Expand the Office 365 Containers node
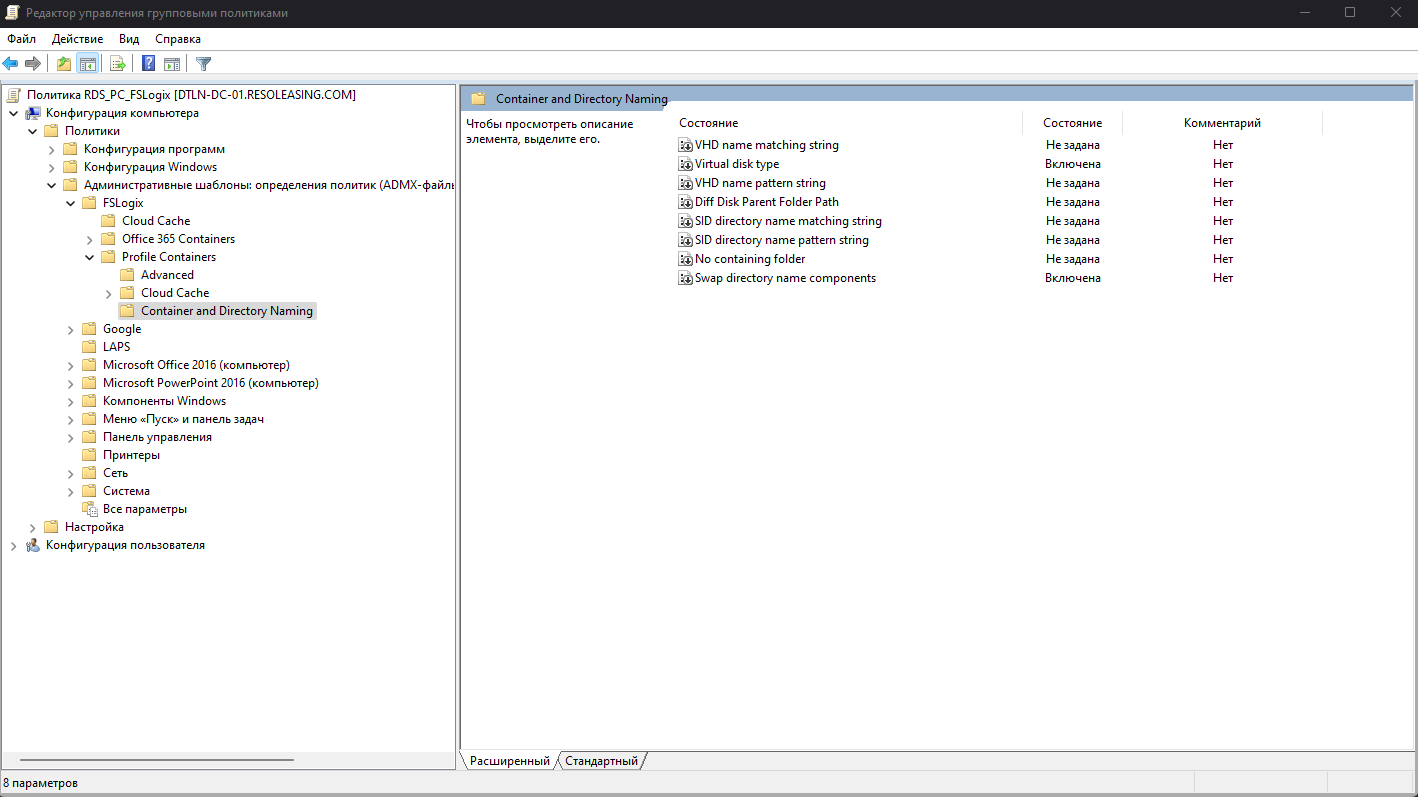 point(88,238)
